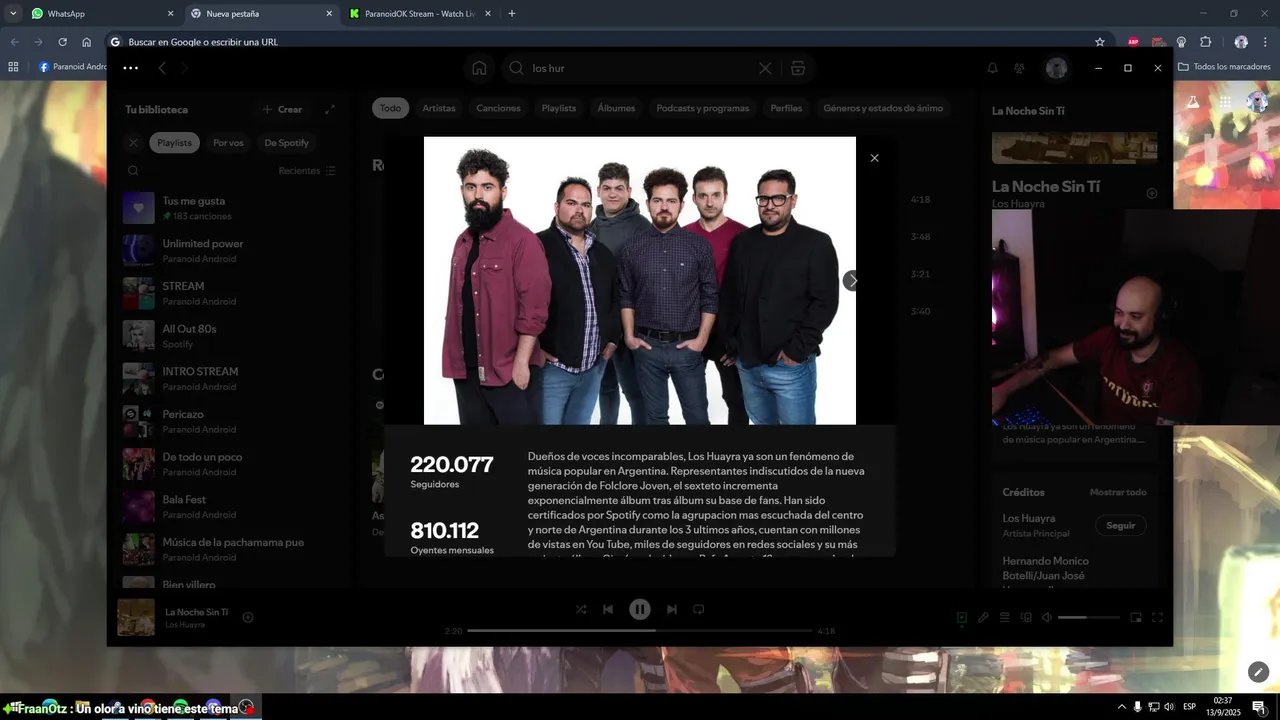Viewport: 1280px width, 720px height.
Task: Go to Spotify home icon
Action: (x=479, y=68)
